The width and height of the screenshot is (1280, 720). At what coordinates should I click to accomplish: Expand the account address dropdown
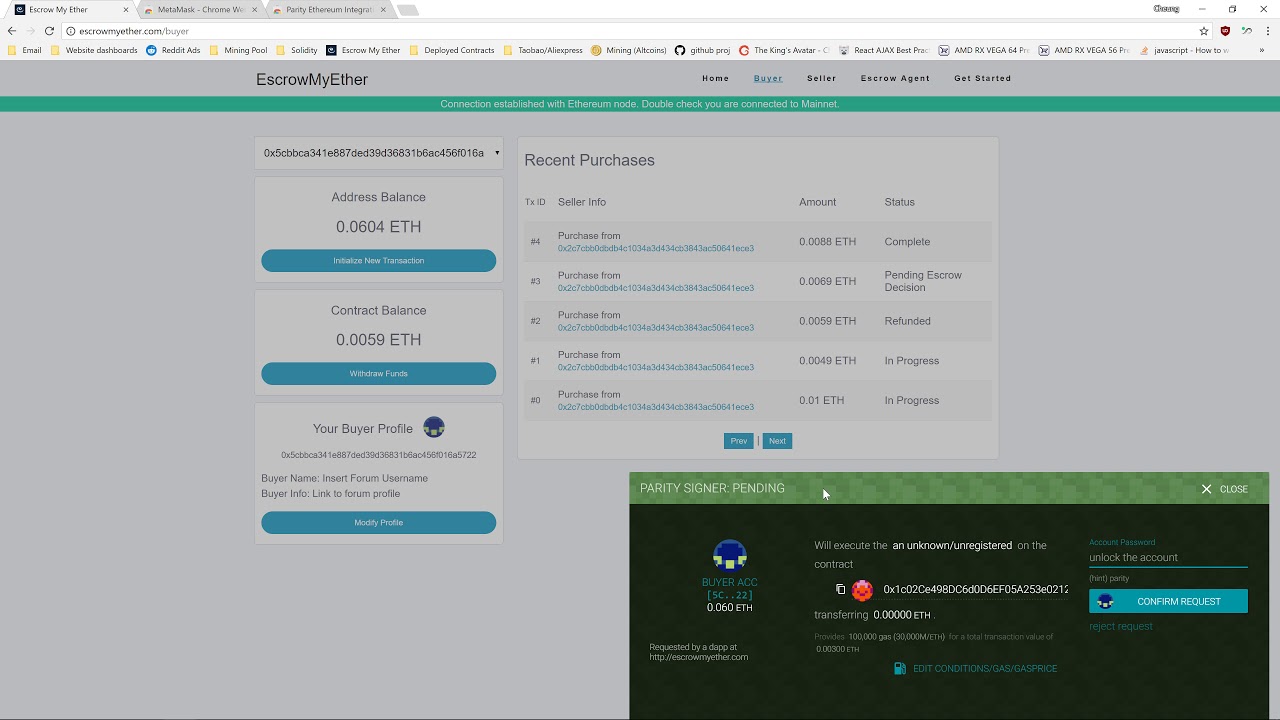pos(379,153)
